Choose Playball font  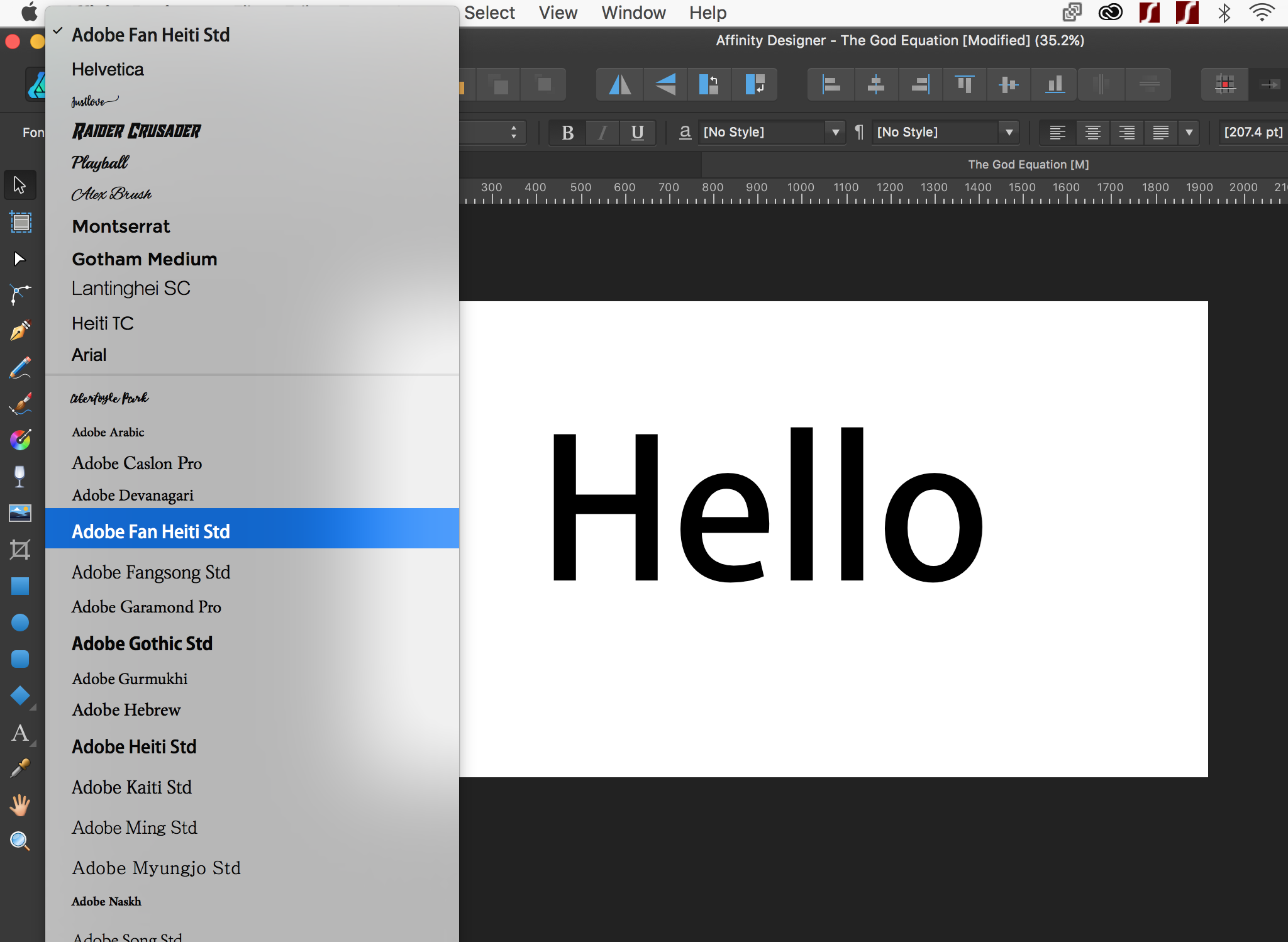pyautogui.click(x=252, y=163)
